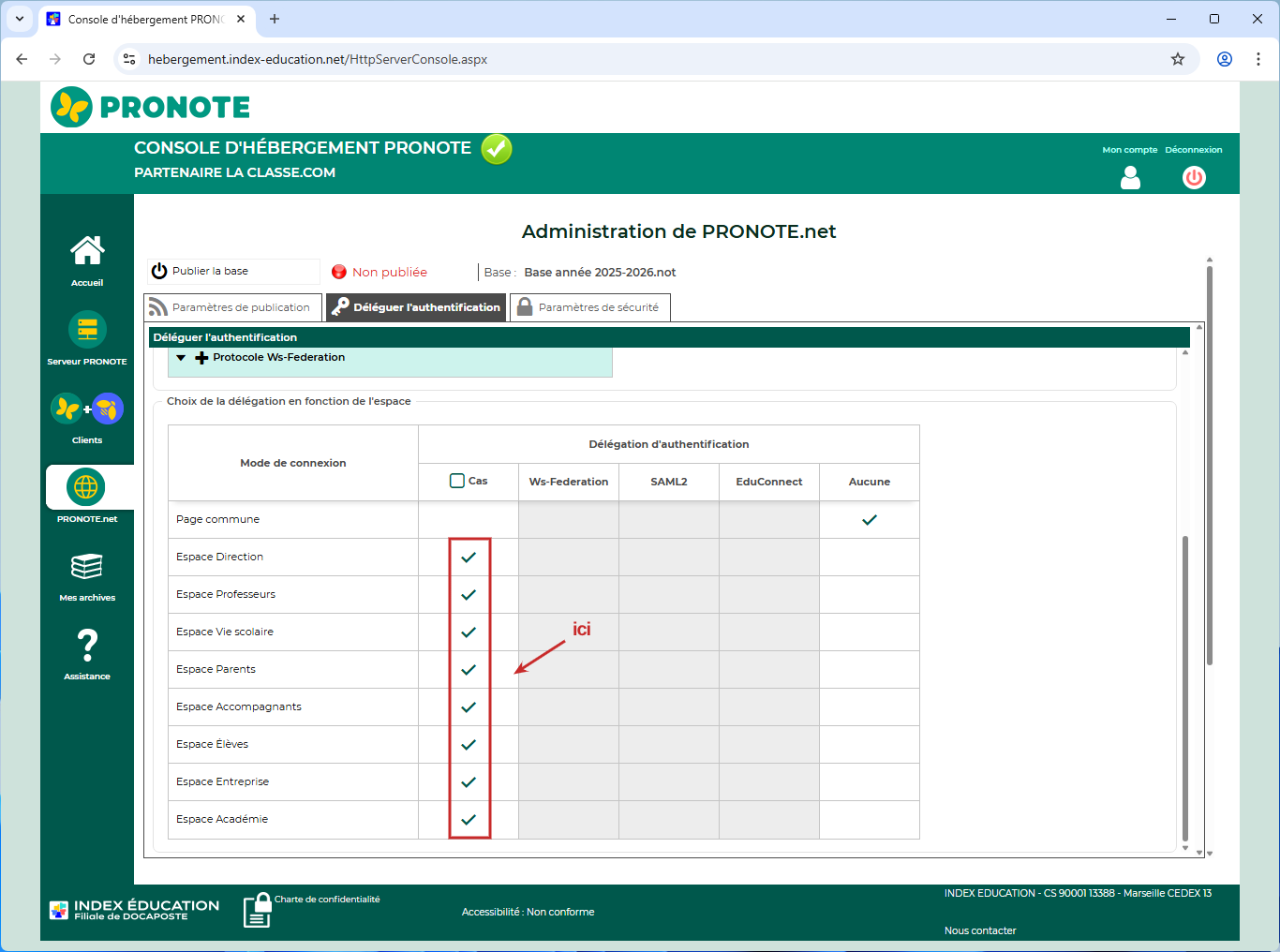The height and width of the screenshot is (952, 1280).
Task: Click the Publier la base button
Action: pyautogui.click(x=233, y=271)
